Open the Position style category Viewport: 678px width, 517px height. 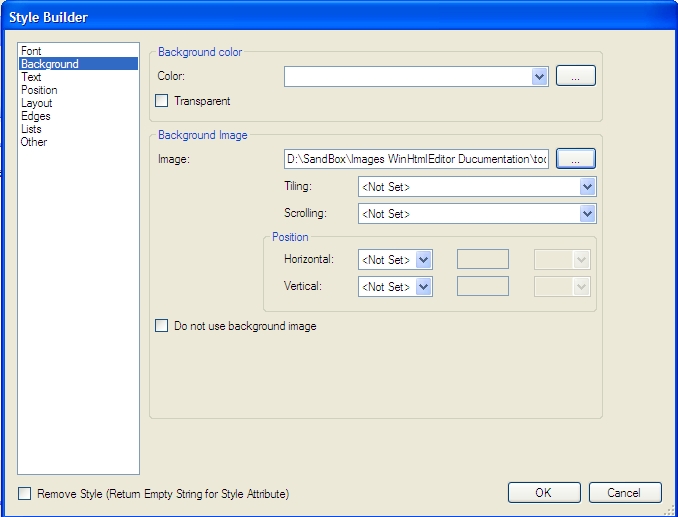(x=39, y=90)
